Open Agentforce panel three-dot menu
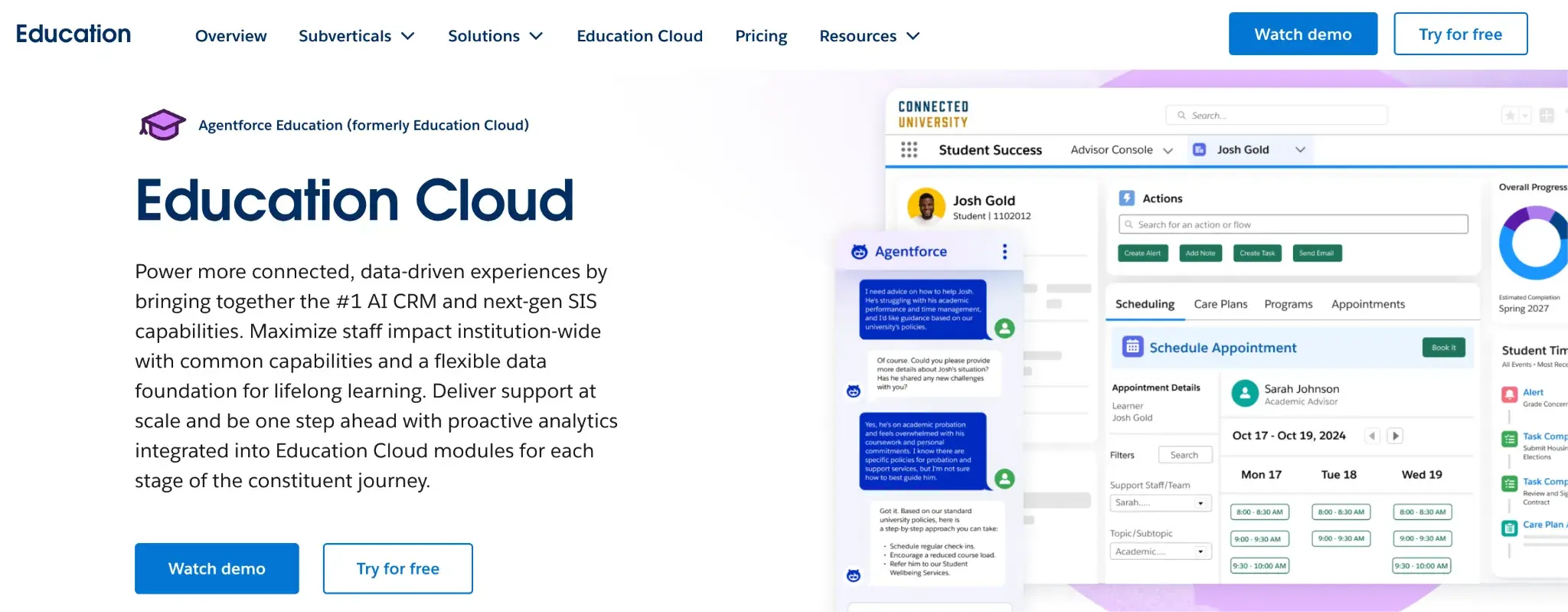1568x612 pixels. coord(1004,251)
